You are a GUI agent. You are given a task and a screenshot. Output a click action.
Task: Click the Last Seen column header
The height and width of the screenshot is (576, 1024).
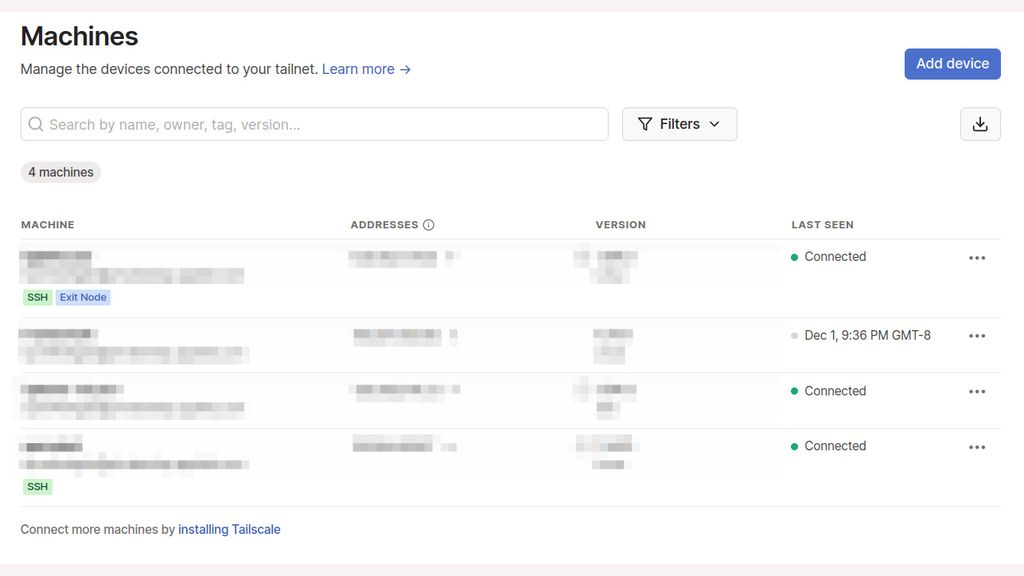822,225
